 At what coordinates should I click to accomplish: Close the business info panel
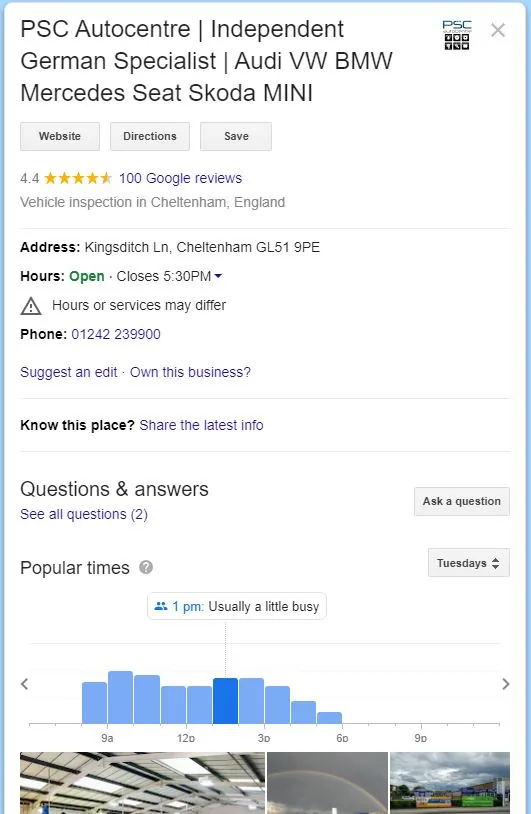click(x=498, y=31)
